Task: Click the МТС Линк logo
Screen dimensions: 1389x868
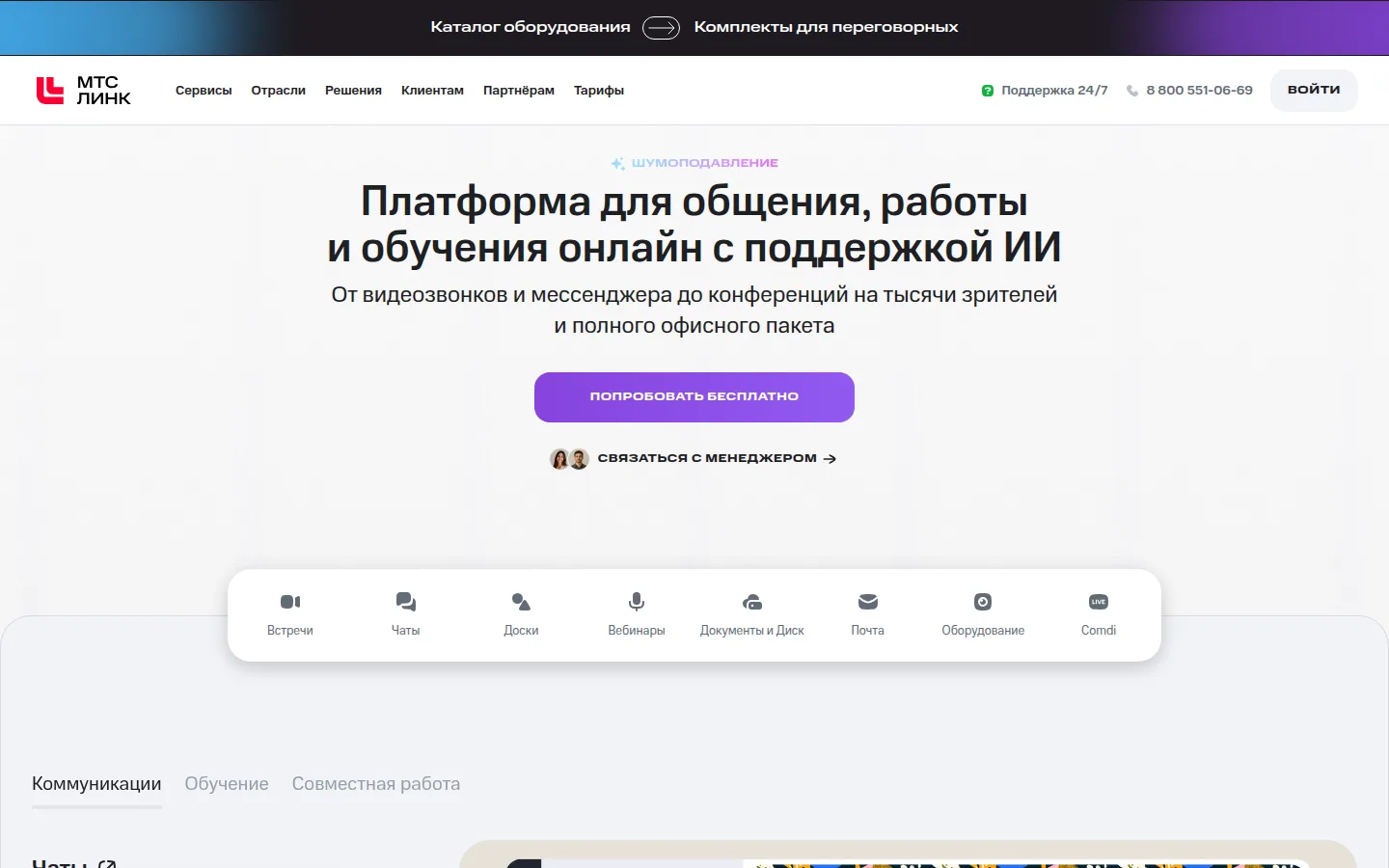Action: point(83,90)
